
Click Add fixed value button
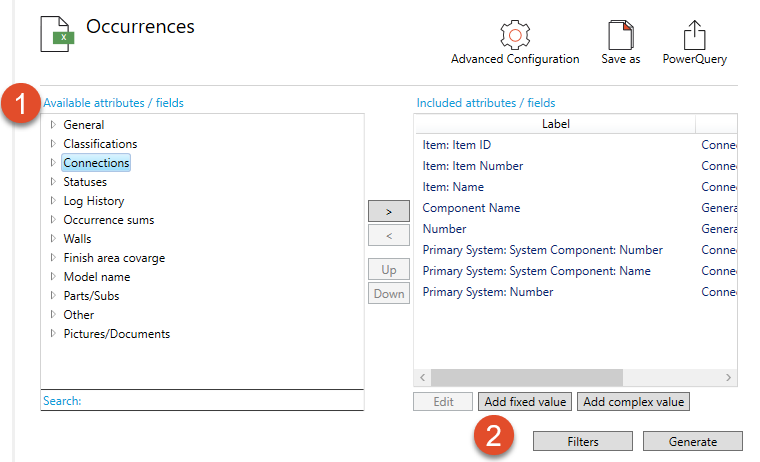pyautogui.click(x=525, y=401)
